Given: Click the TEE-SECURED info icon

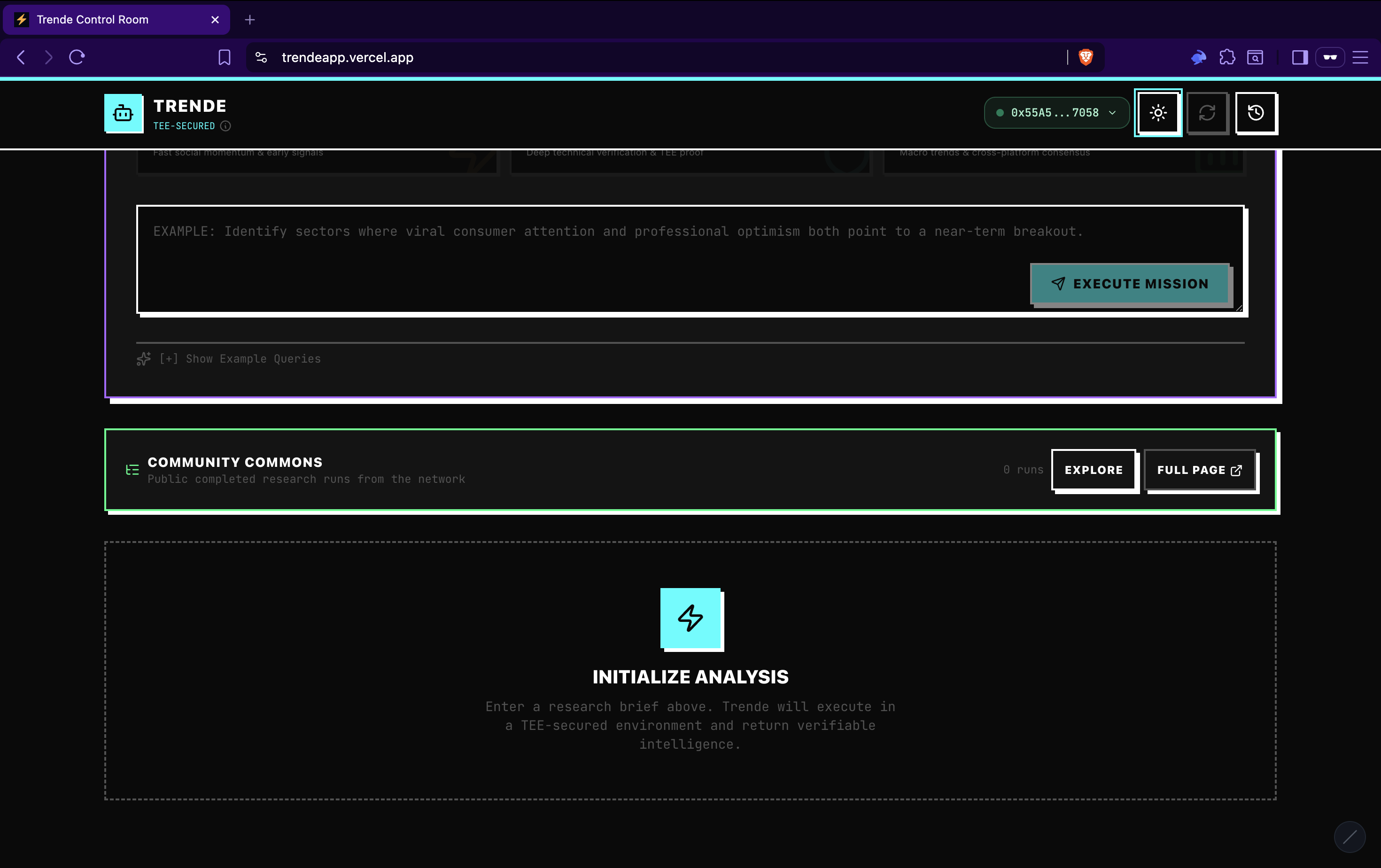Looking at the screenshot, I should pos(225,126).
